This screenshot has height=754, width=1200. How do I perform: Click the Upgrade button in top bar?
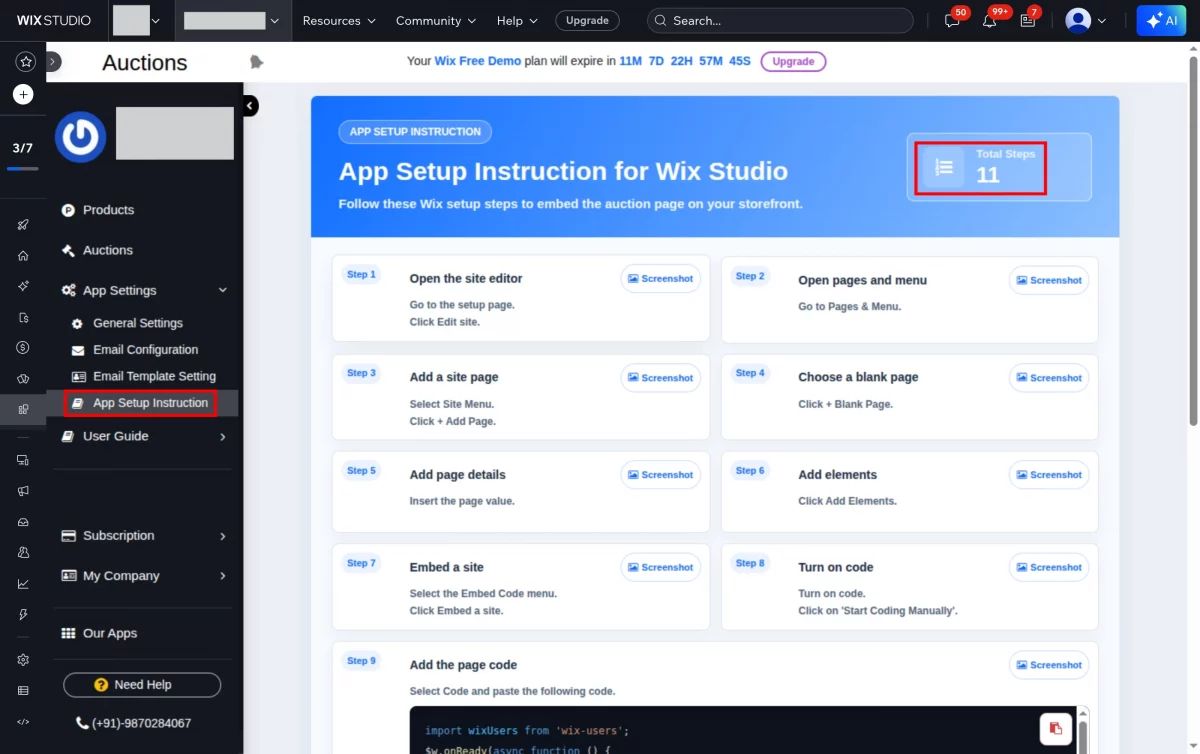[x=587, y=20]
